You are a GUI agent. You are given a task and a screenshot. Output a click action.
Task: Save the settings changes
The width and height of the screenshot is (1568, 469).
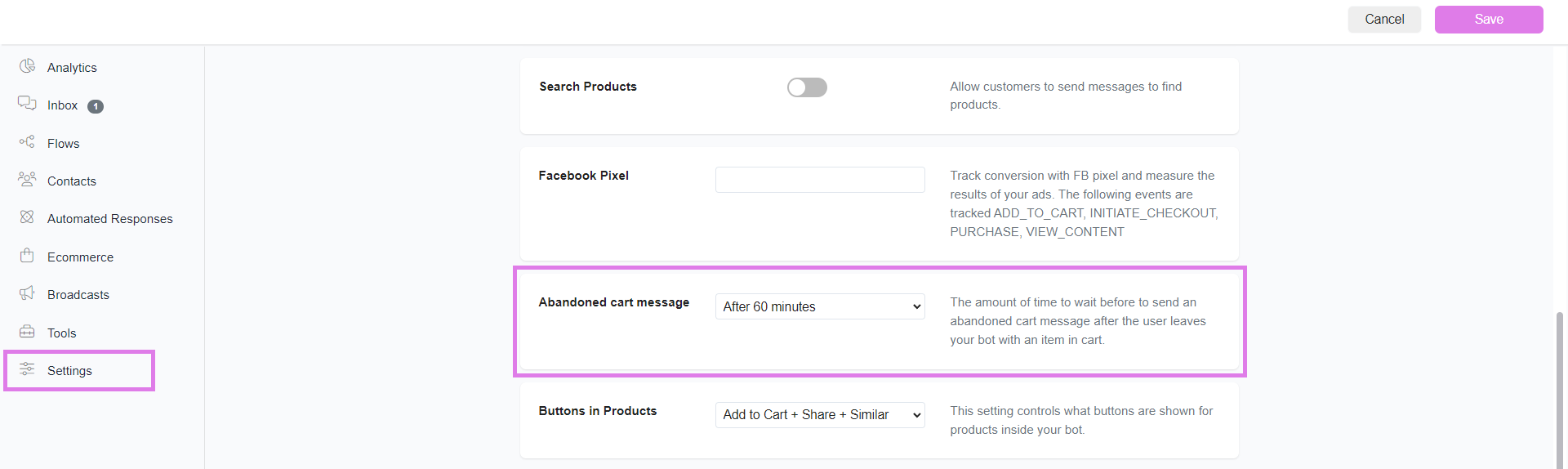click(x=1488, y=20)
